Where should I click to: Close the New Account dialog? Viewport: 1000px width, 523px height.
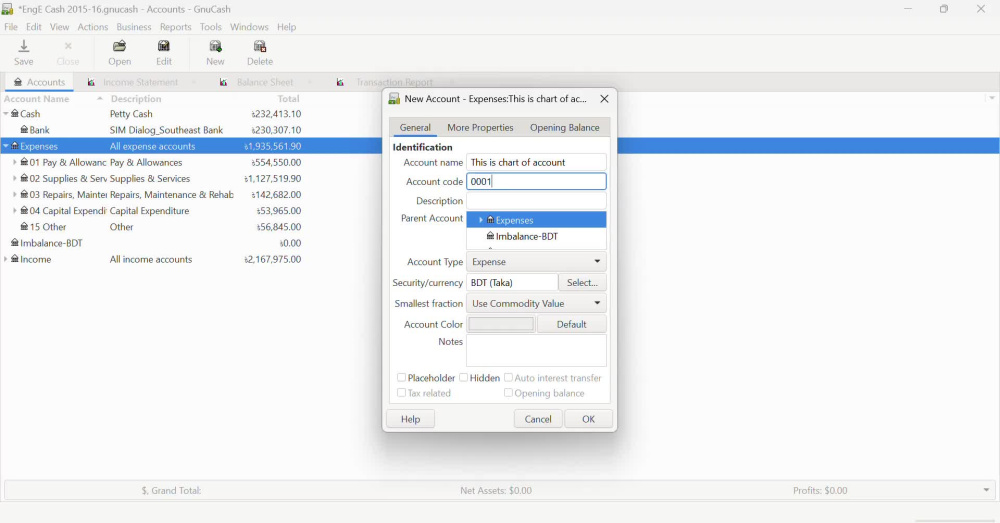(604, 99)
